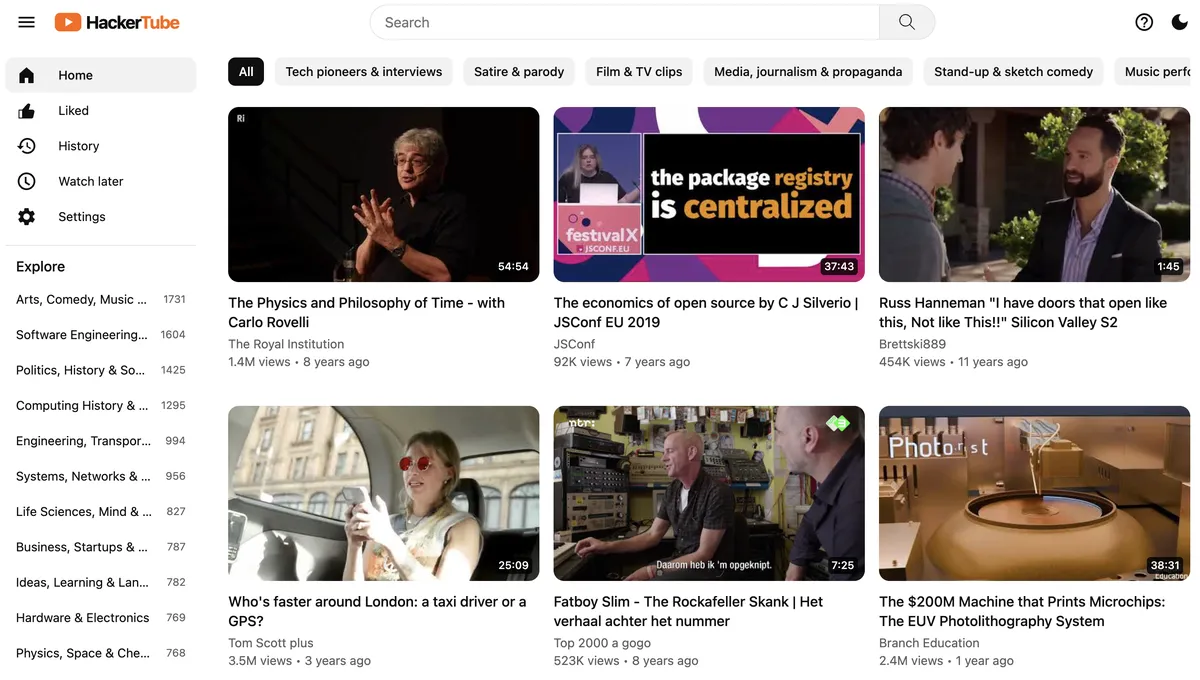Screen dimensions: 1200x680
Task: Open 'The economics of open source' title
Action: (x=706, y=312)
